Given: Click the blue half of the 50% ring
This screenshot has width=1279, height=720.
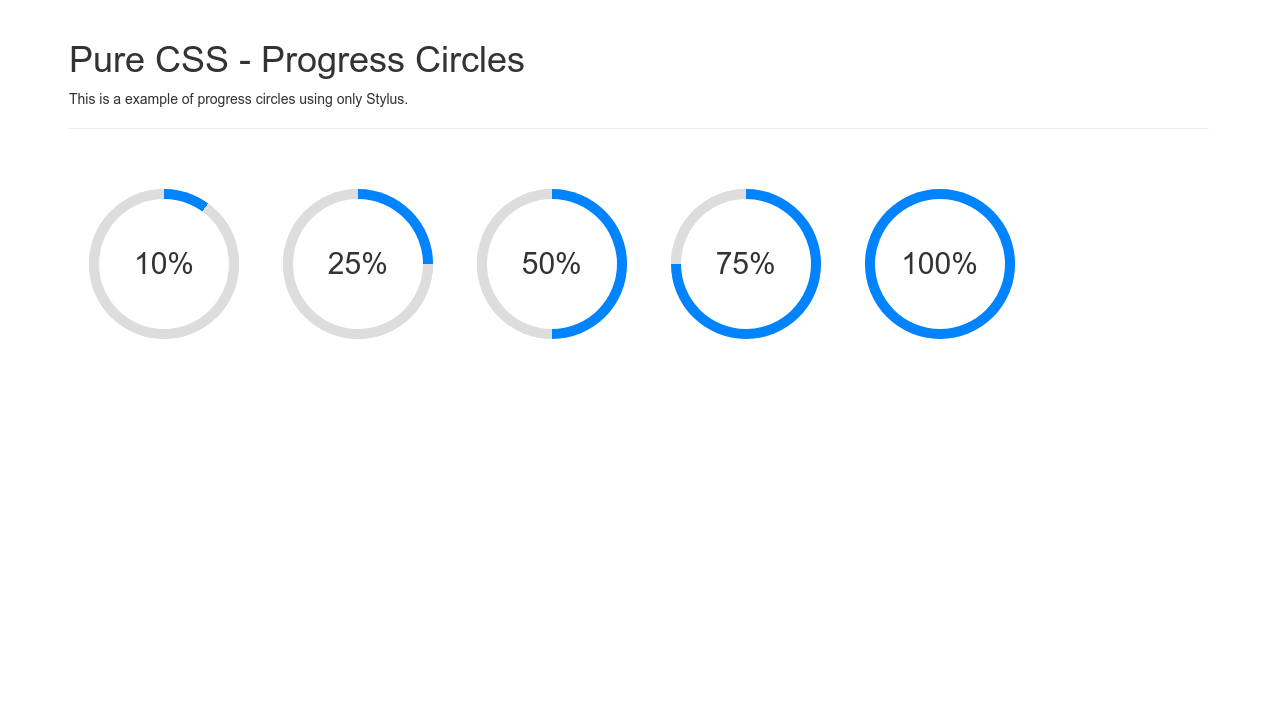Looking at the screenshot, I should pos(621,264).
